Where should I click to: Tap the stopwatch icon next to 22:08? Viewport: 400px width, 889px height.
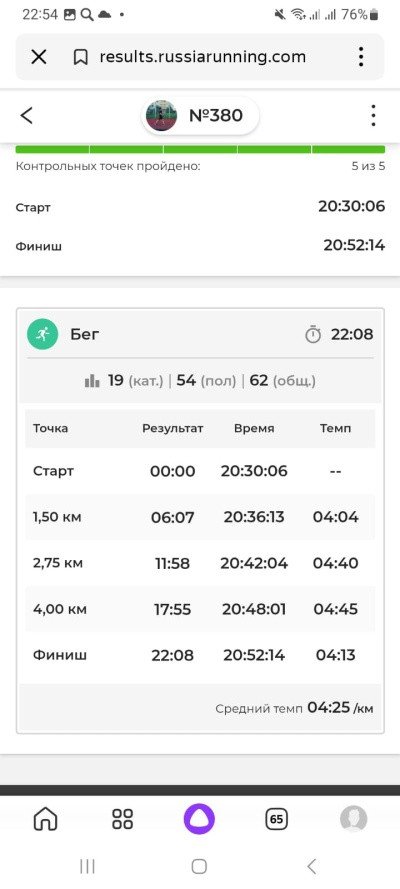(313, 335)
